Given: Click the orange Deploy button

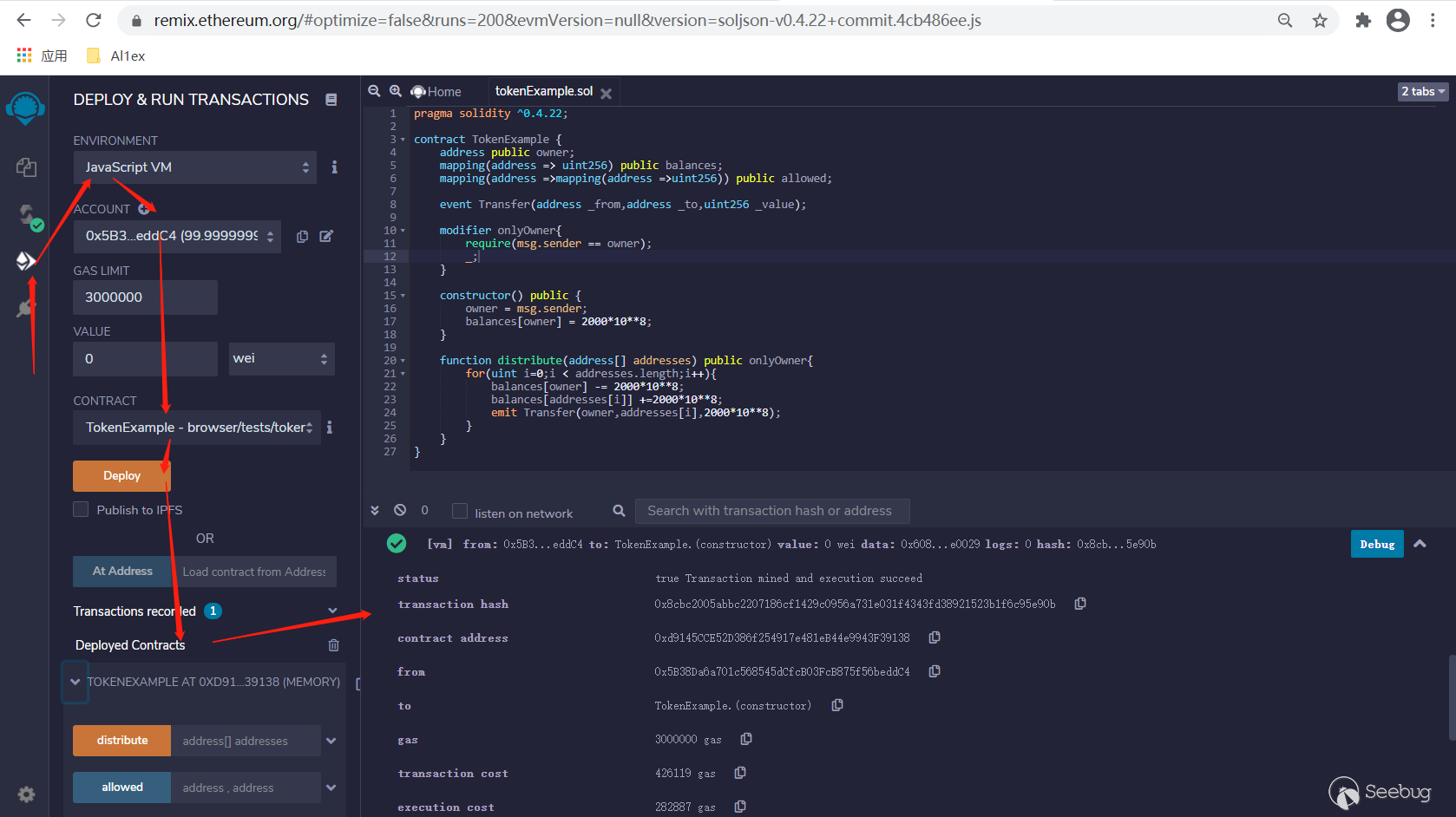Looking at the screenshot, I should [x=121, y=476].
